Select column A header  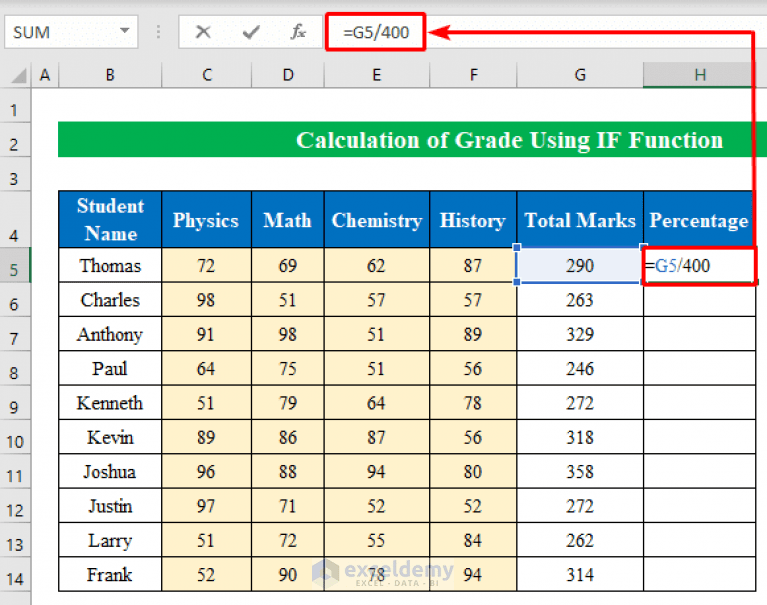(x=45, y=75)
